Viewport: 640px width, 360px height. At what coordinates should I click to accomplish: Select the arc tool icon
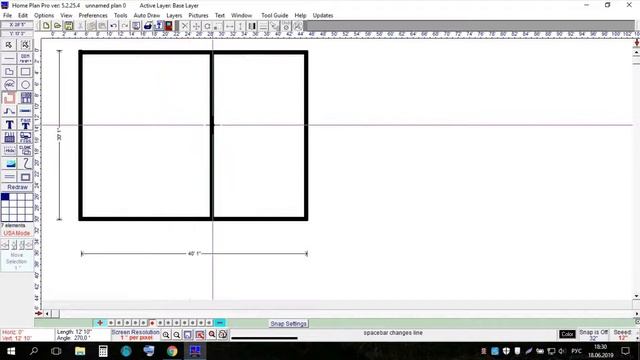click(x=9, y=85)
